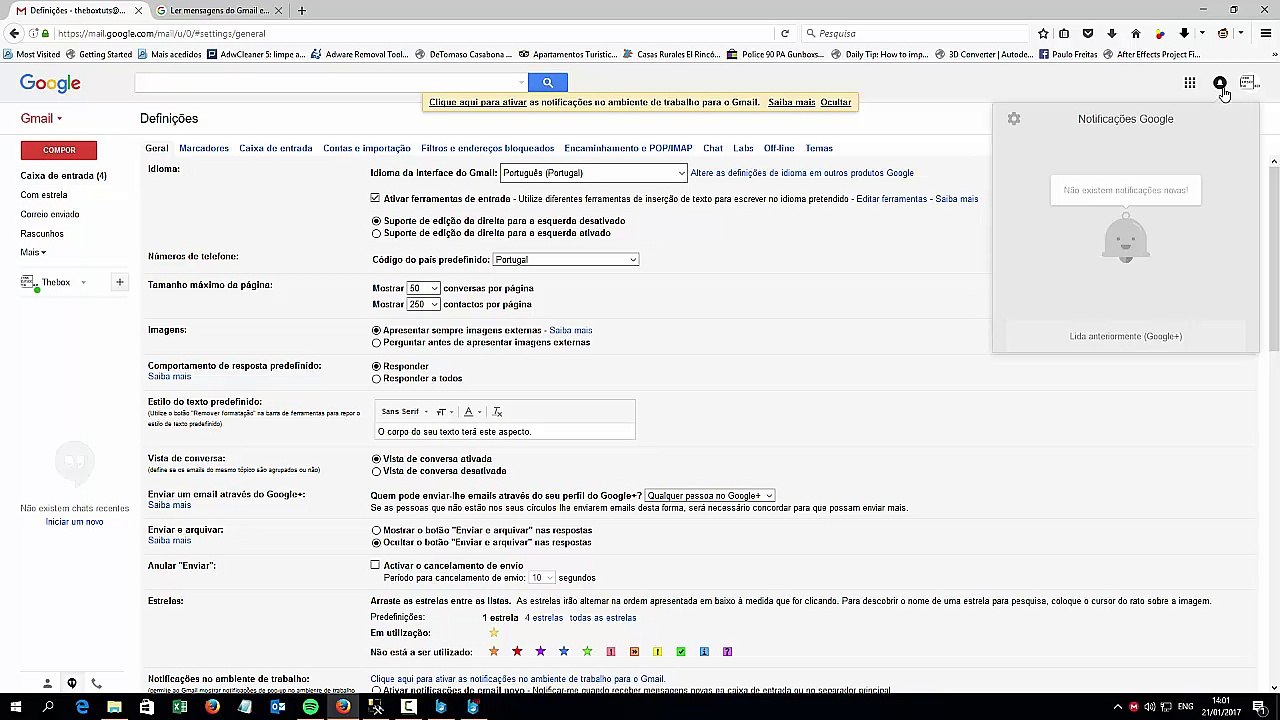Image resolution: width=1280 pixels, height=720 pixels.
Task: Open Caixa de entrada (4) folder
Action: (63, 176)
